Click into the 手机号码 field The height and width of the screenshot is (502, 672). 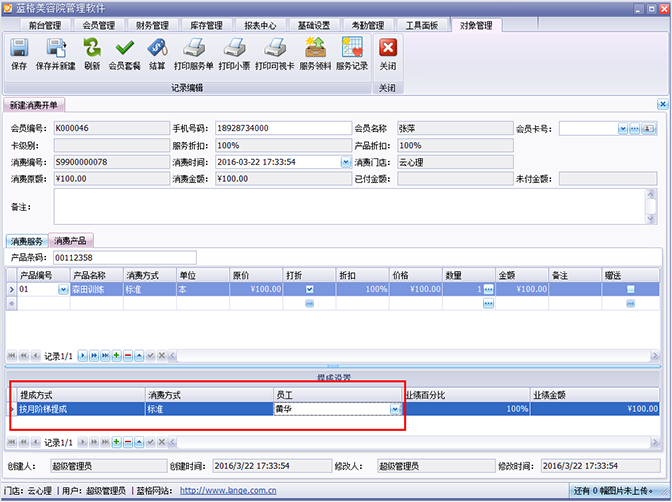pyautogui.click(x=283, y=128)
